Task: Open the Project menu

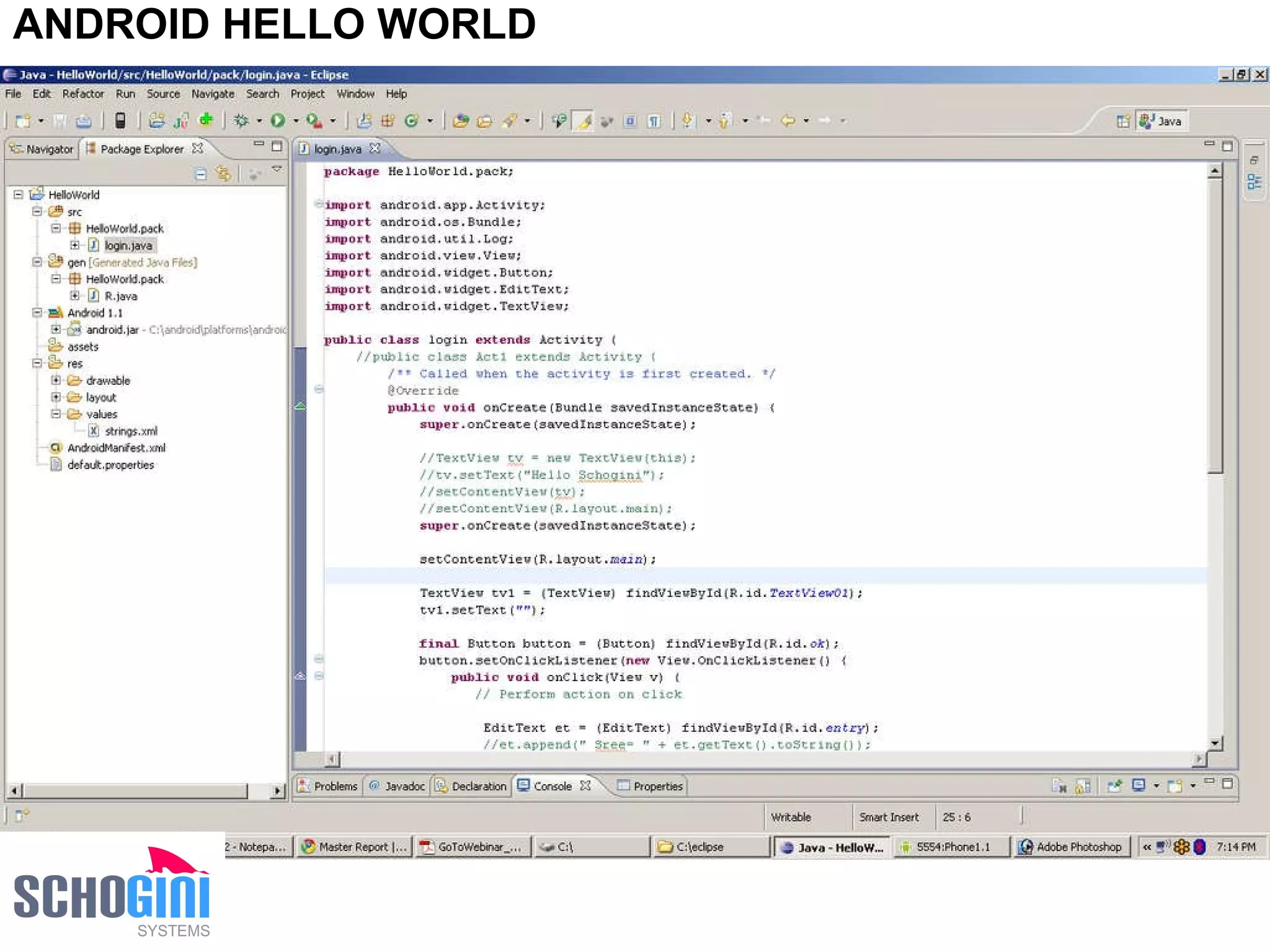Action: coord(308,94)
